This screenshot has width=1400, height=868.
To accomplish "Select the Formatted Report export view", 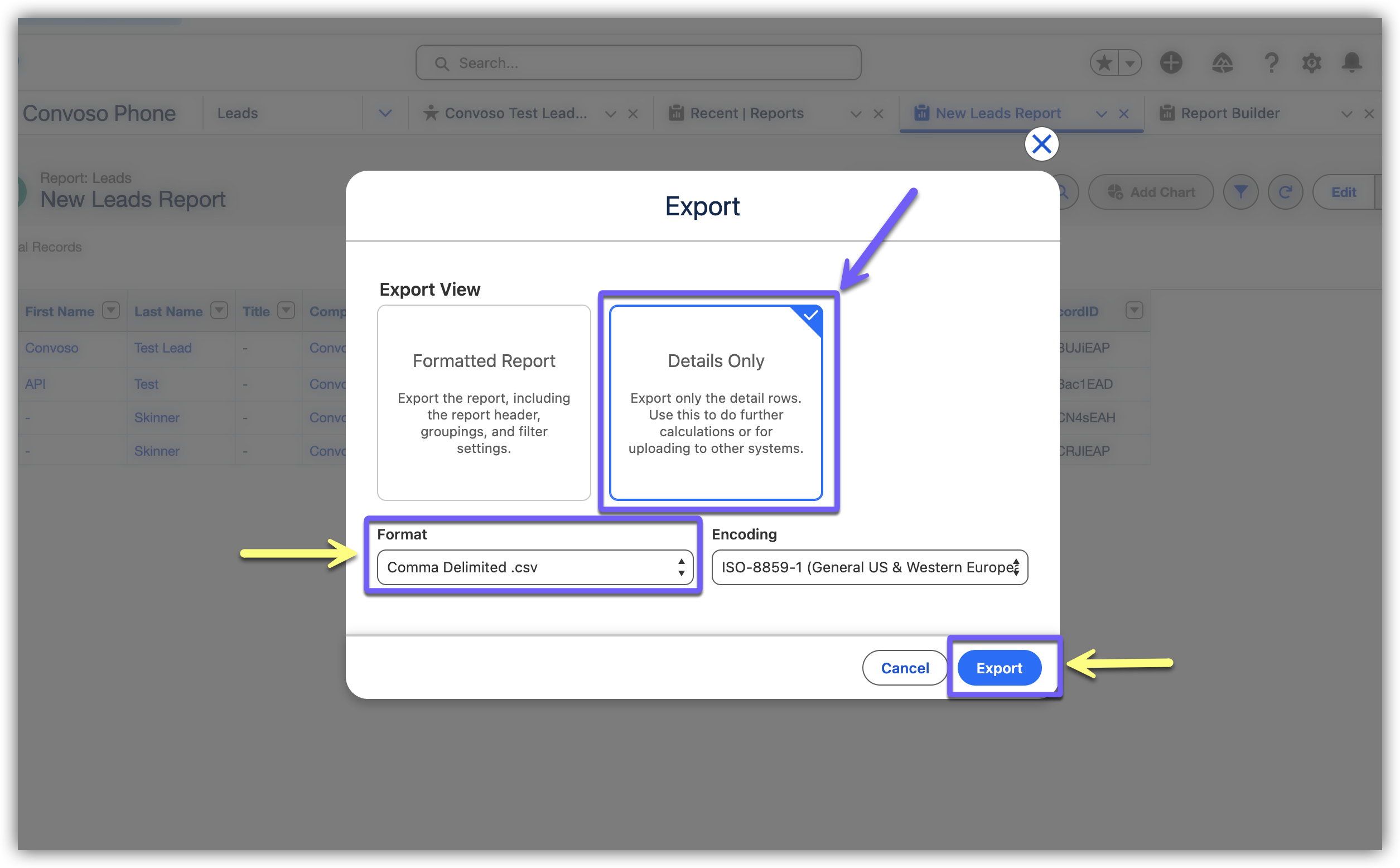I will click(484, 402).
